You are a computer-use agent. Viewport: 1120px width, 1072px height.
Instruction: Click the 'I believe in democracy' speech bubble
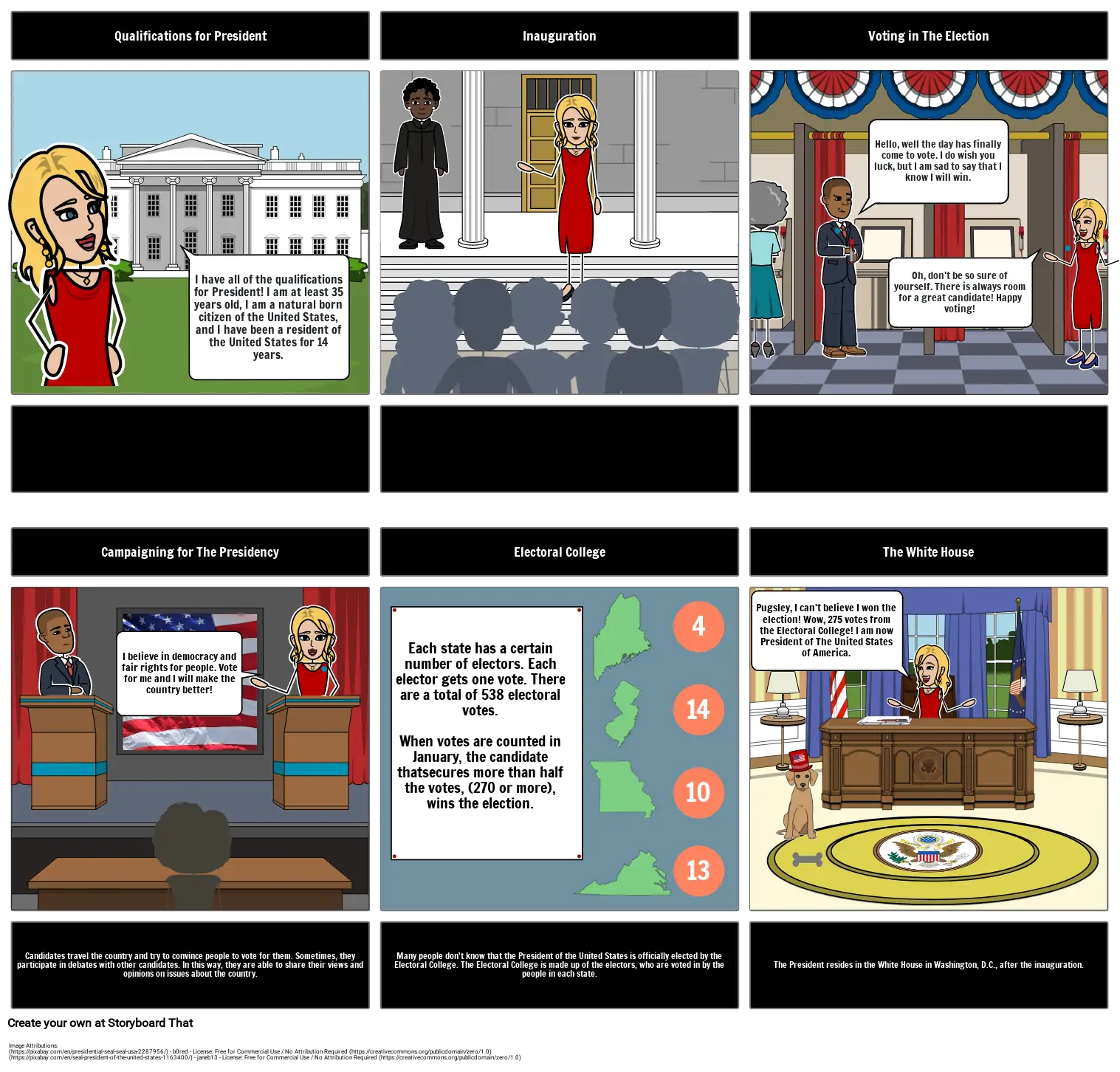(x=179, y=673)
